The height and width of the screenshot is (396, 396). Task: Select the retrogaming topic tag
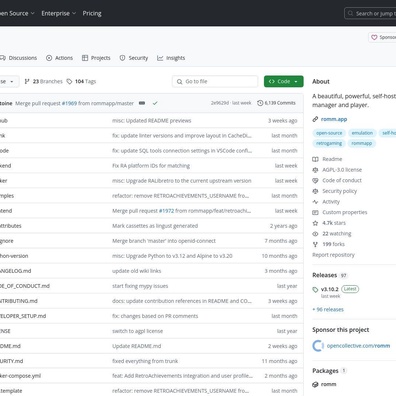click(x=329, y=143)
